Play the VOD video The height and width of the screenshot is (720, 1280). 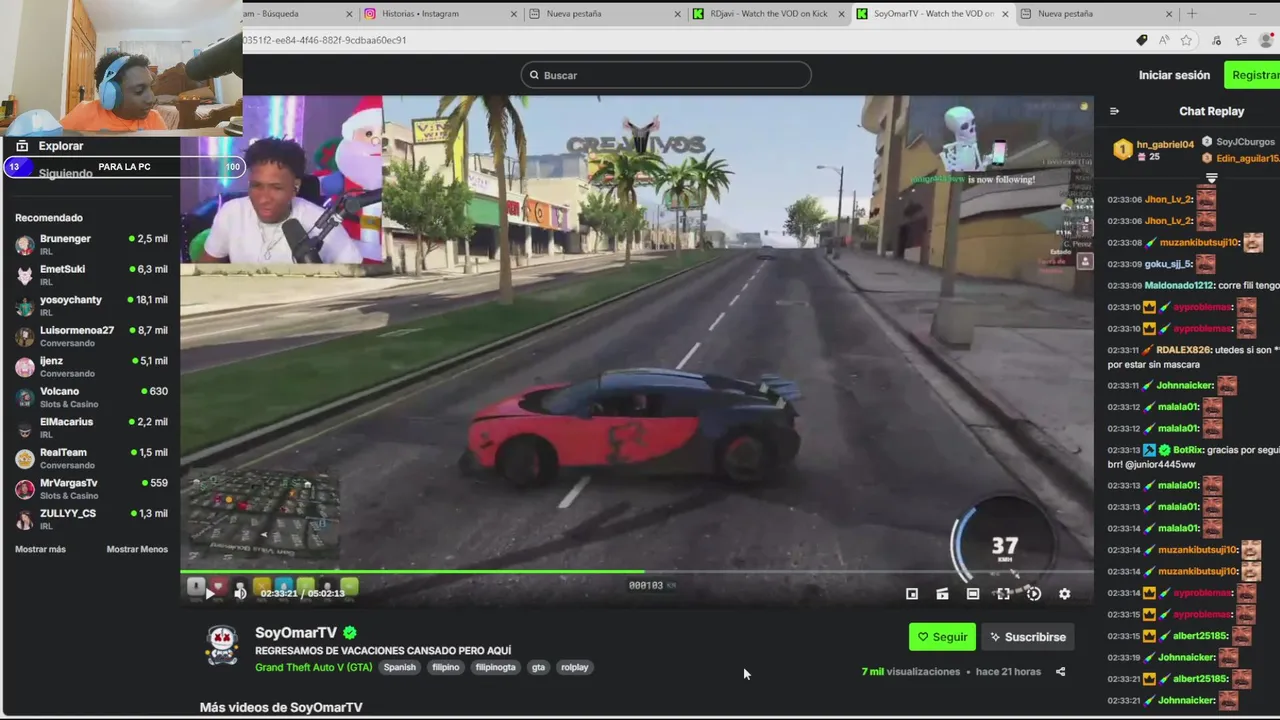[x=209, y=593]
